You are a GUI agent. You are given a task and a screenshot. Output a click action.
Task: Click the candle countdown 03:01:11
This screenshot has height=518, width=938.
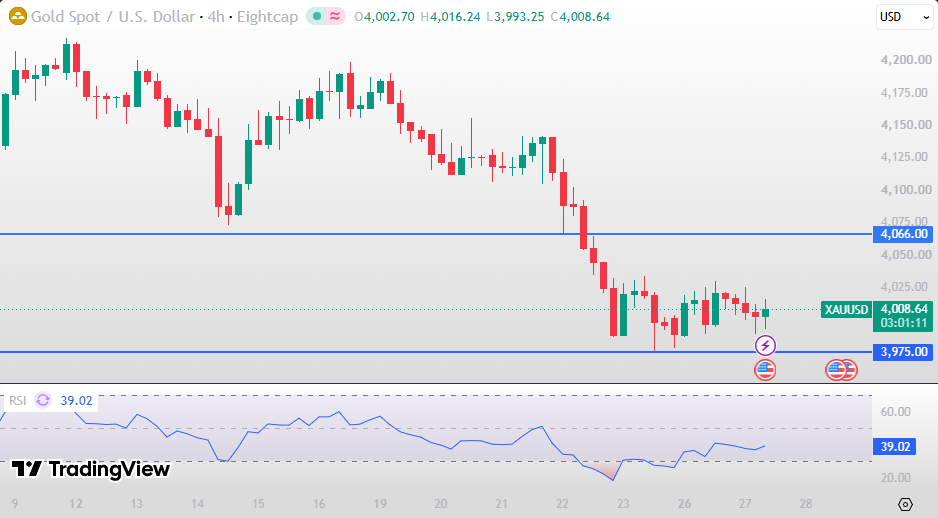(904, 323)
